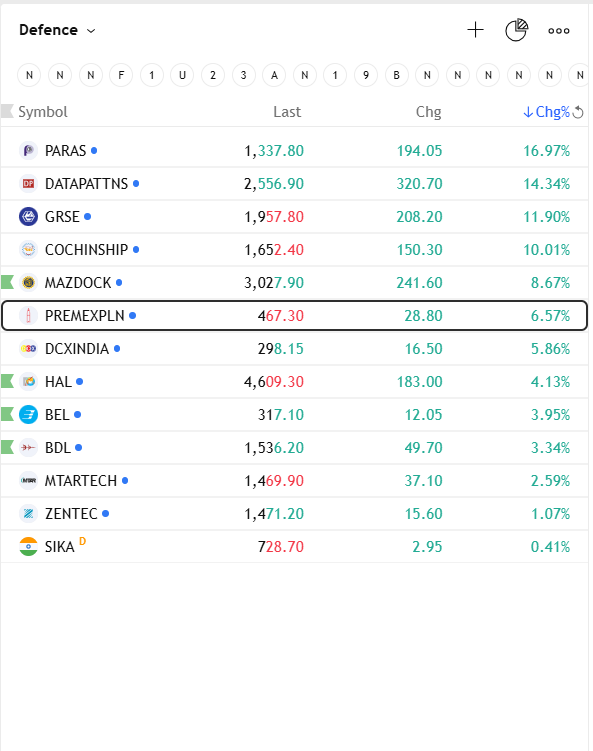593x751 pixels.
Task: Click last price 1,337.80 of PARAS
Action: 274,151
